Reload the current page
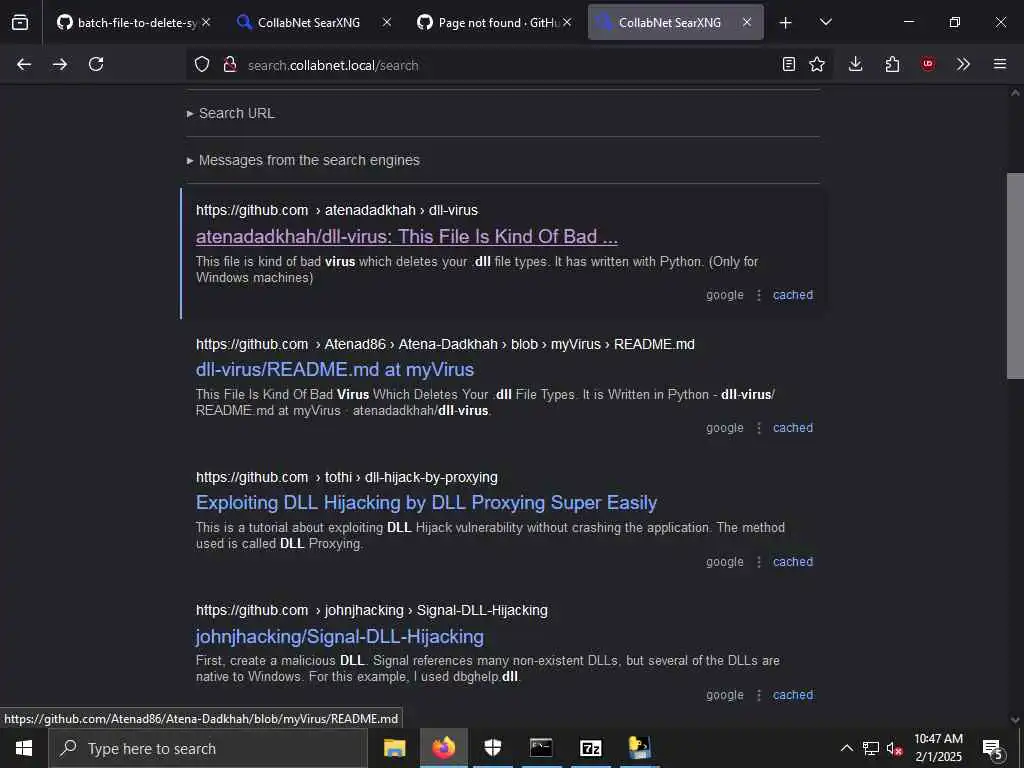Screen dimensions: 1024x768 [96, 64]
